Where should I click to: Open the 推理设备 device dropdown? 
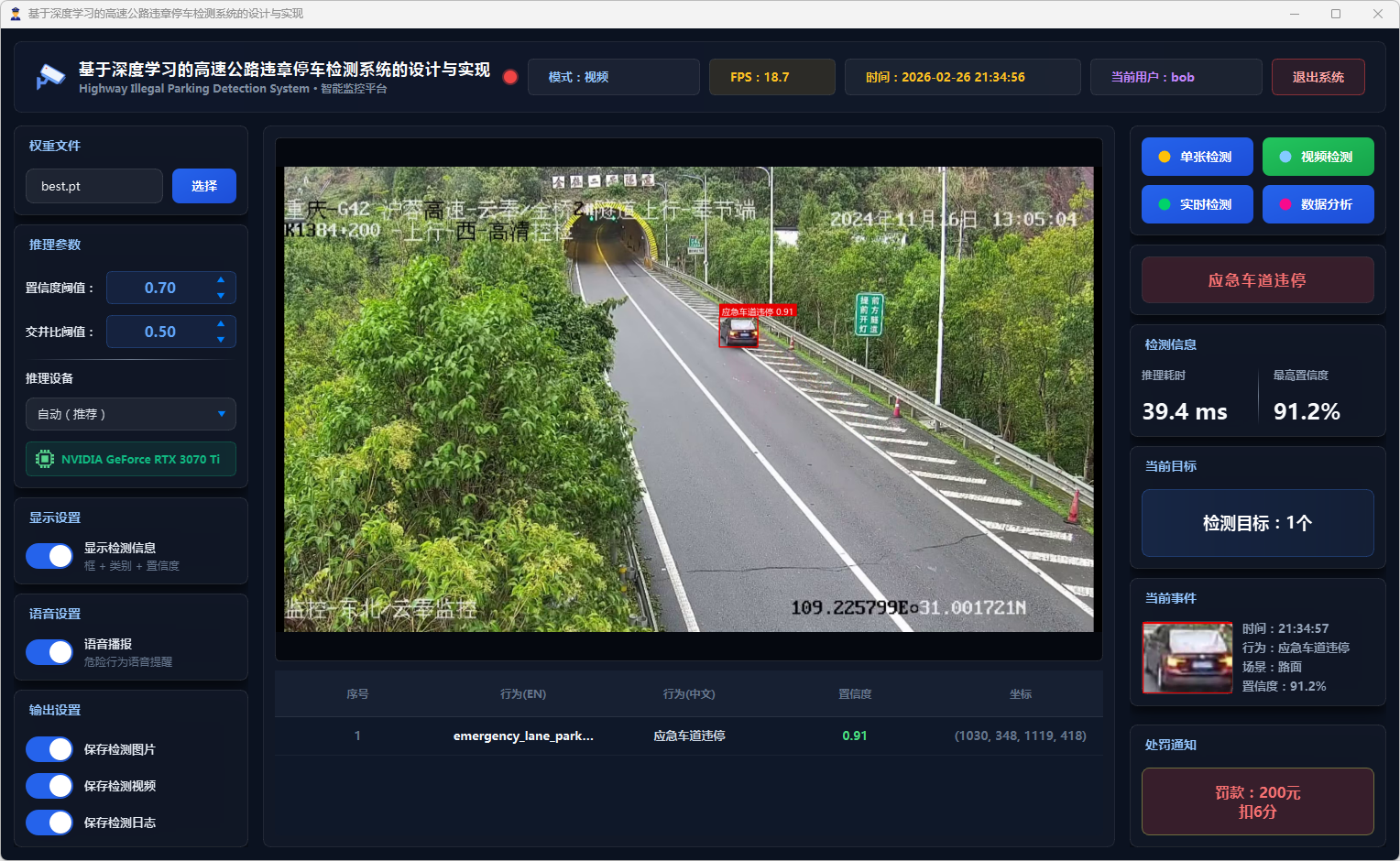click(131, 414)
